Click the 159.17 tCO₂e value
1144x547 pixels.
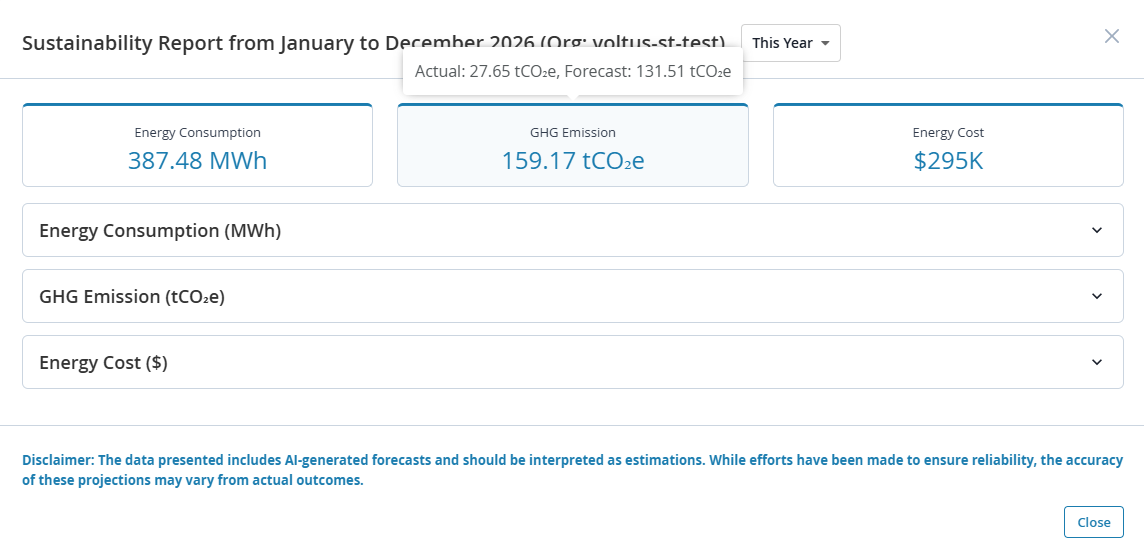[572, 160]
